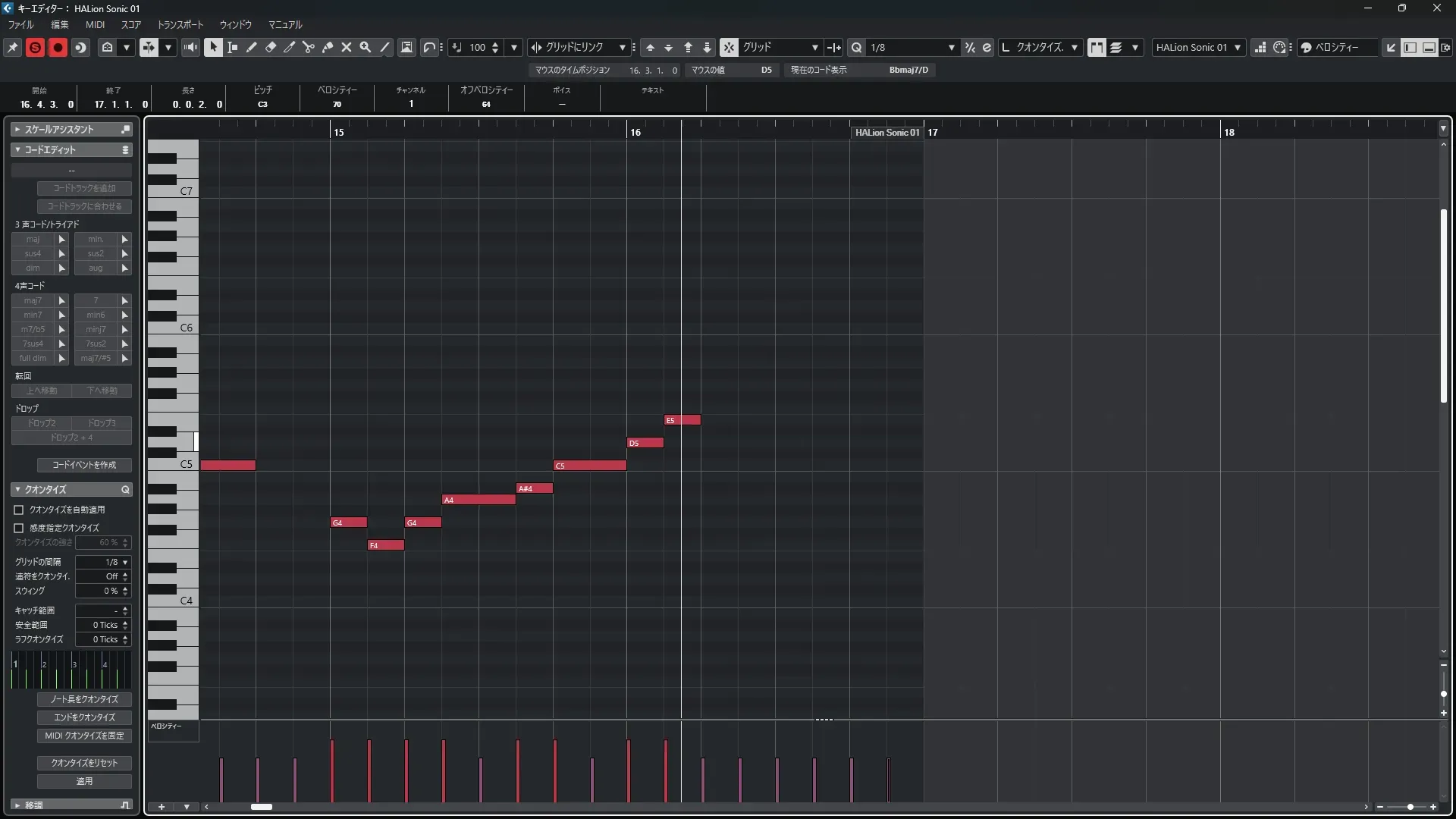
Task: Open the MIDI menu
Action: coord(95,24)
